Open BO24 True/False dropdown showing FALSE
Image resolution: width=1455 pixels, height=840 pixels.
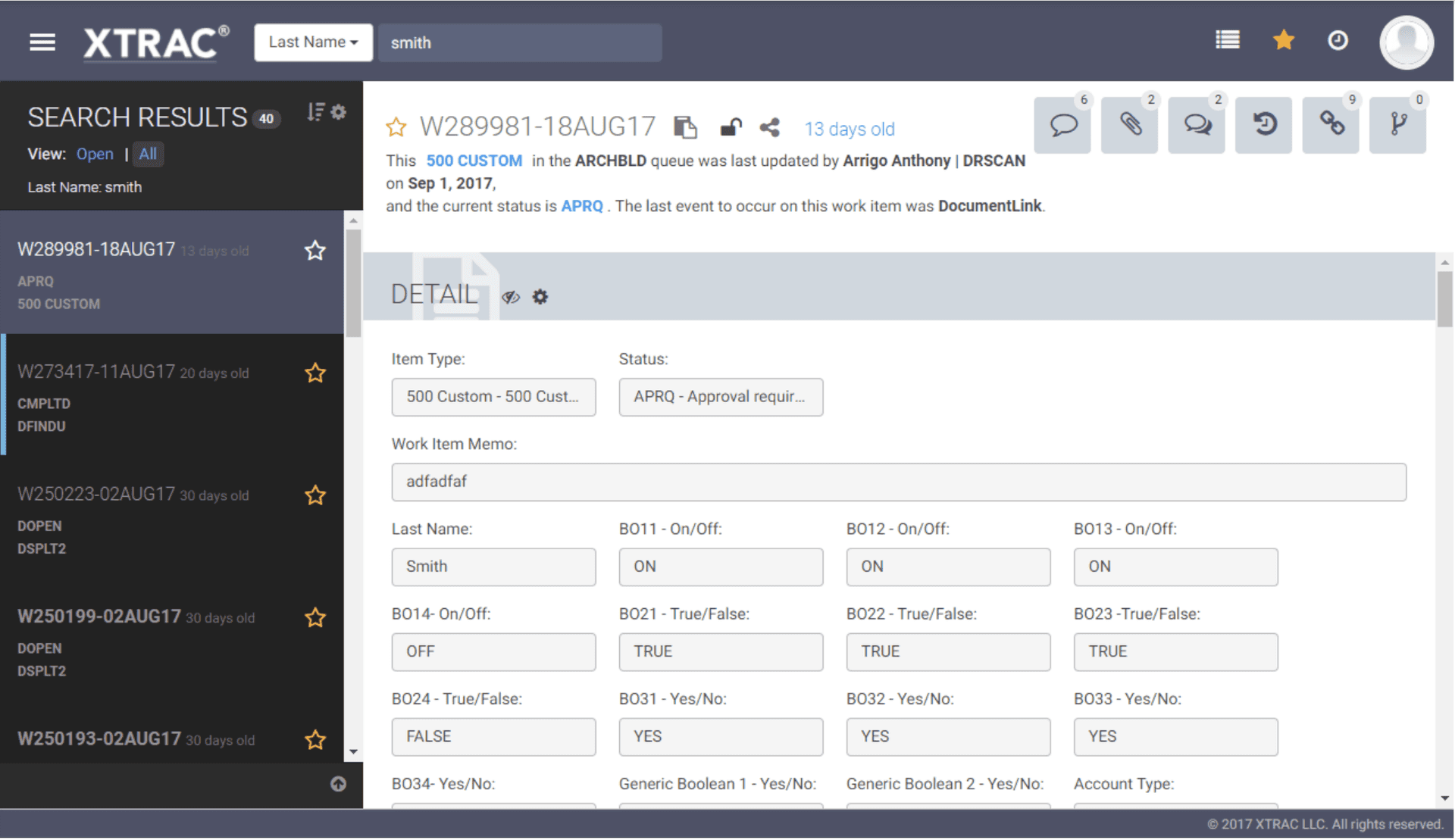(x=493, y=736)
